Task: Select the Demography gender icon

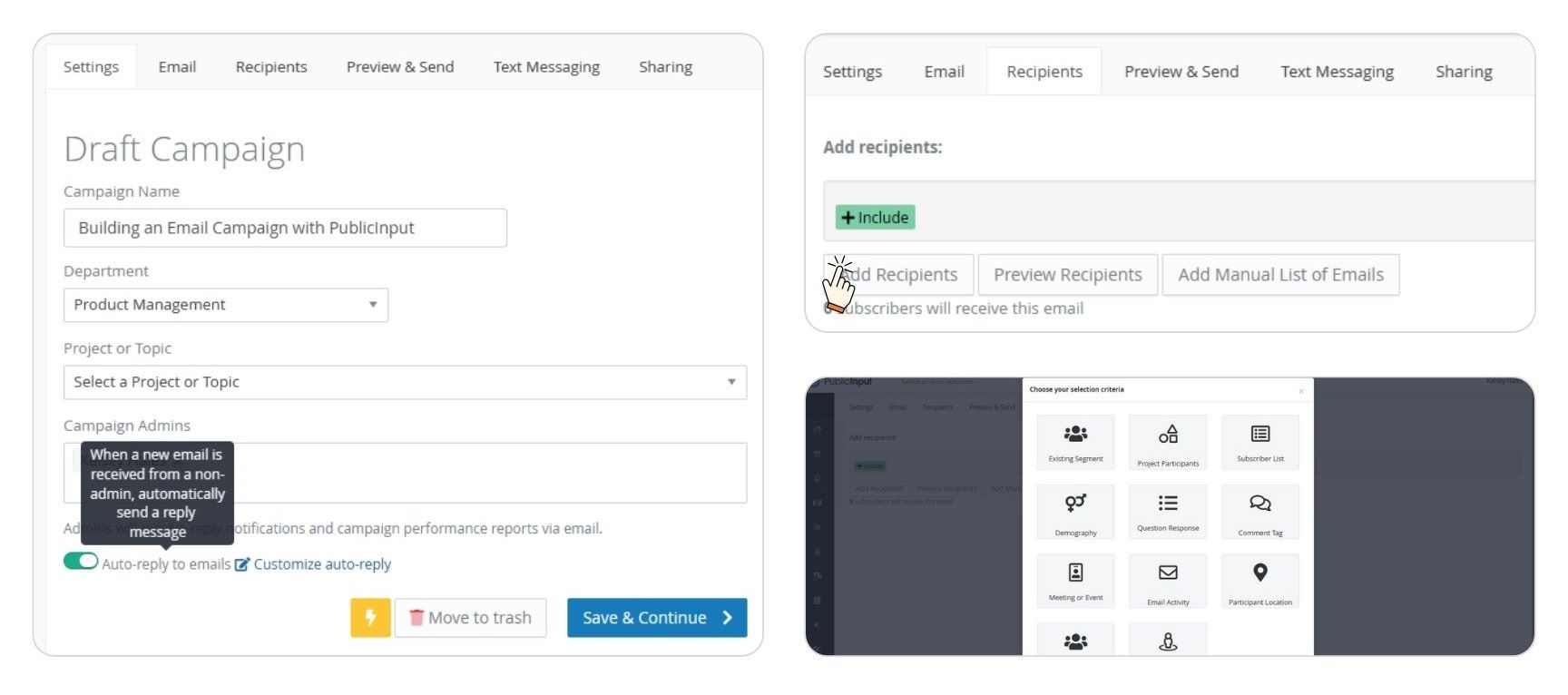Action: [x=1075, y=504]
